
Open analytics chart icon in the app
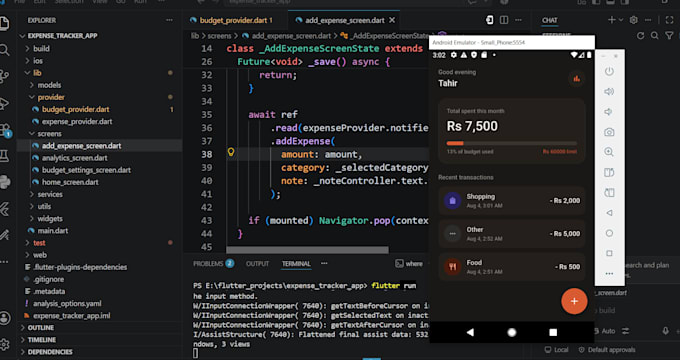pos(576,79)
